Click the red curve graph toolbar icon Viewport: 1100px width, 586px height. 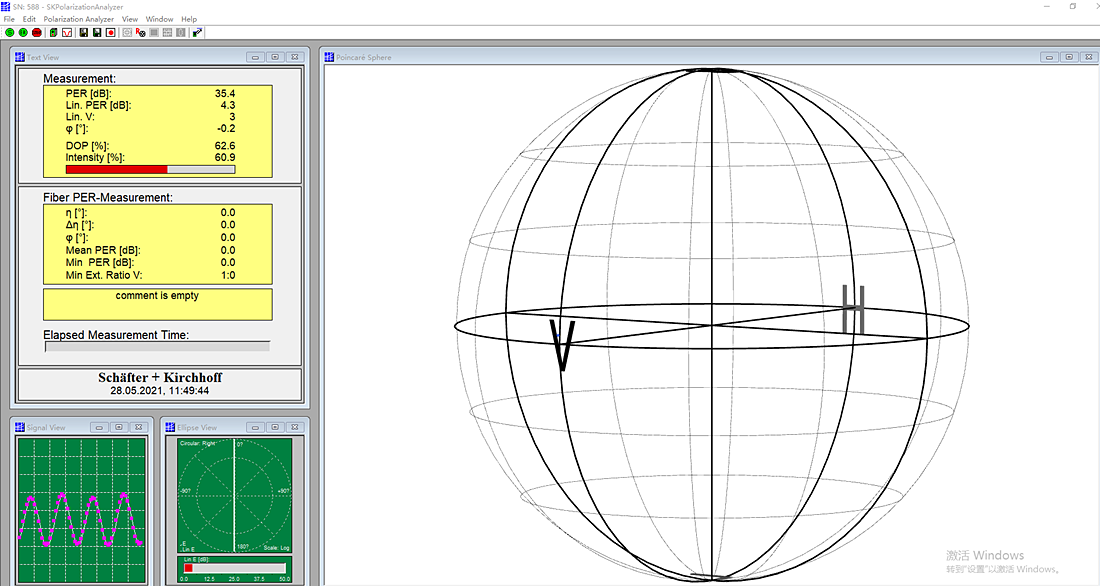tap(67, 32)
